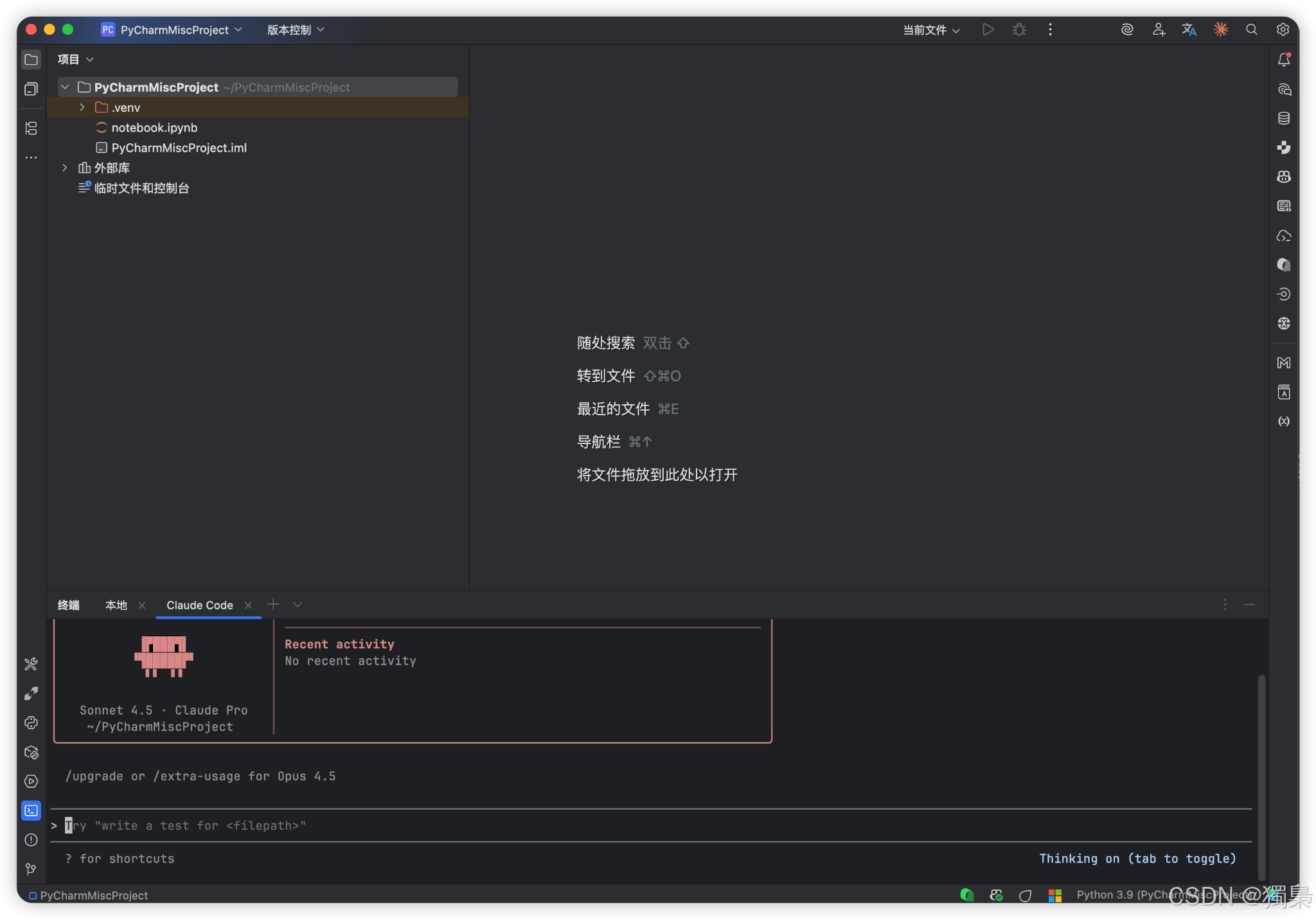Click the Debug bug icon
This screenshot has height=919, width=1316.
point(1019,30)
